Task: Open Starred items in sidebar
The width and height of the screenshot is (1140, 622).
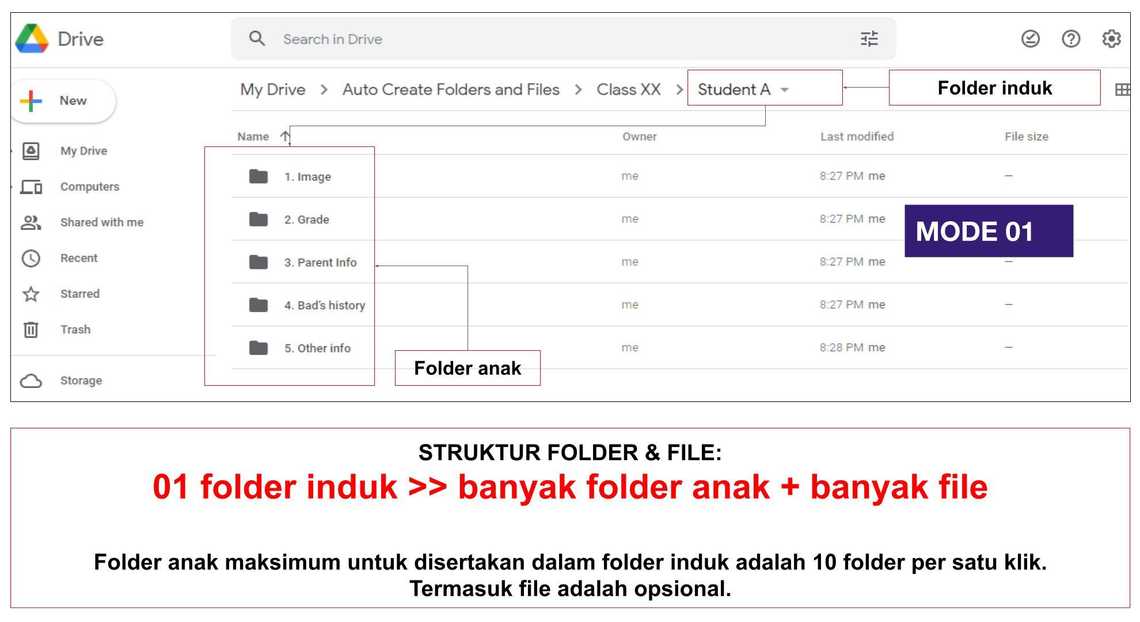Action: pyautogui.click(x=79, y=294)
